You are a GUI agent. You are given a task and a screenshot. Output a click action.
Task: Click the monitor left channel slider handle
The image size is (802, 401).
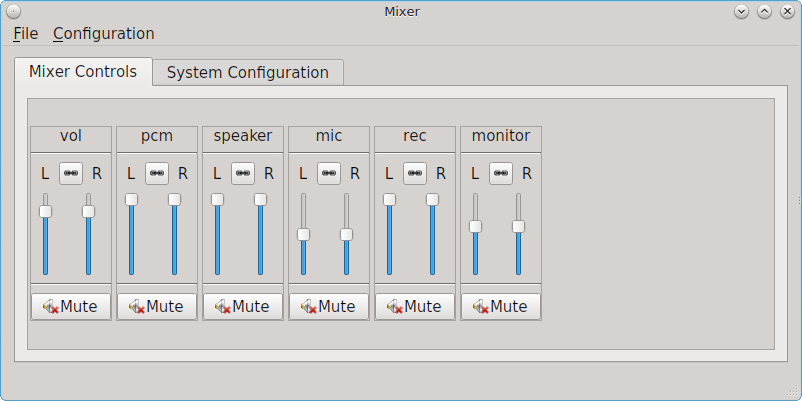(x=475, y=227)
